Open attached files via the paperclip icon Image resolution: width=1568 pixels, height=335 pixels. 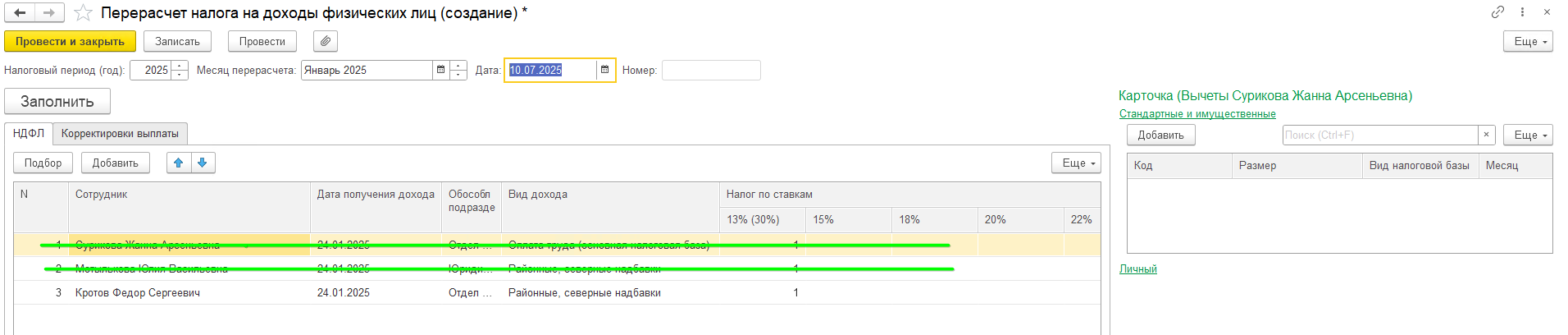(326, 41)
